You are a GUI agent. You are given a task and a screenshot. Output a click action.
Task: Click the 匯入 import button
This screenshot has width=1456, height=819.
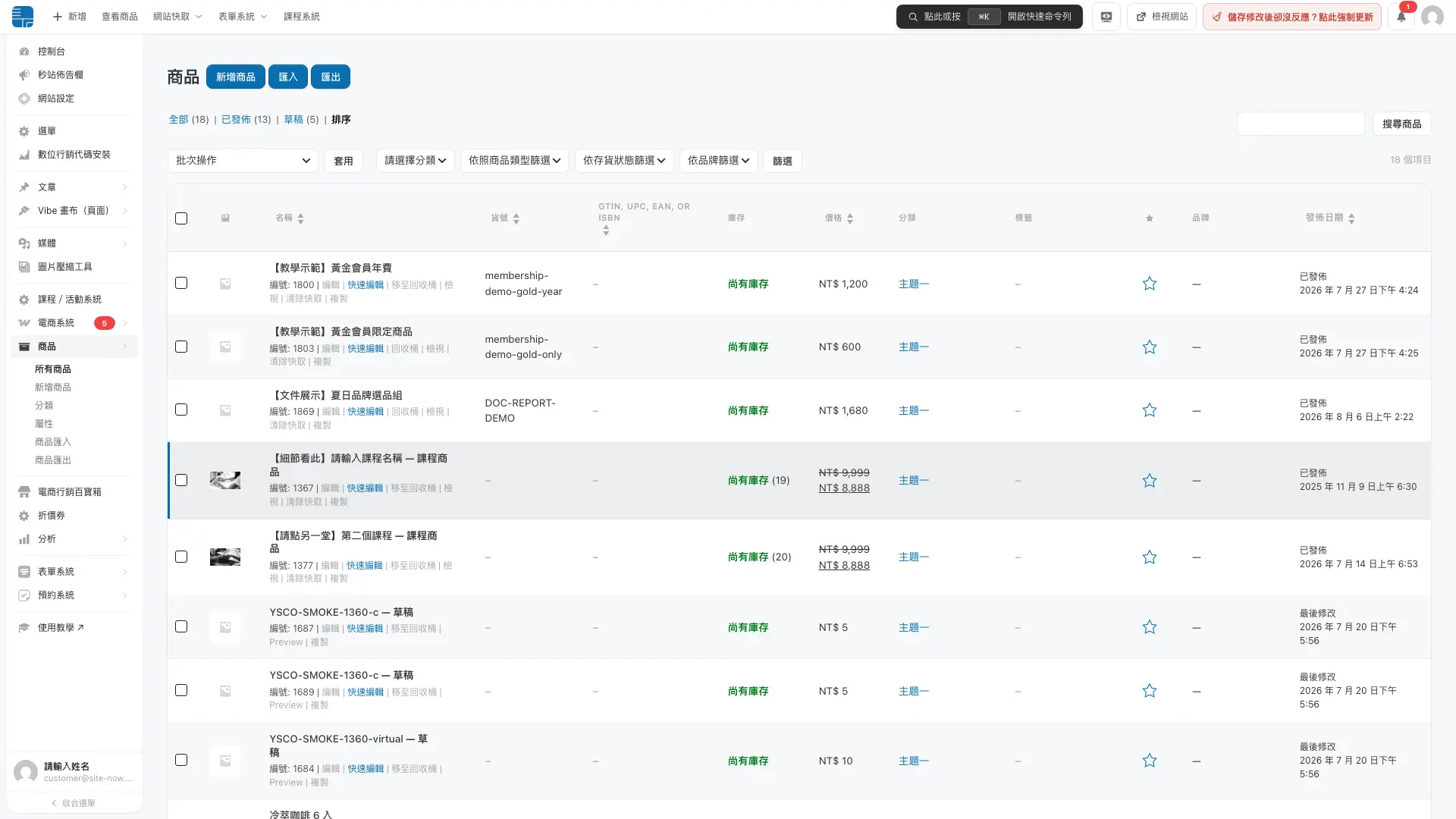[x=288, y=77]
